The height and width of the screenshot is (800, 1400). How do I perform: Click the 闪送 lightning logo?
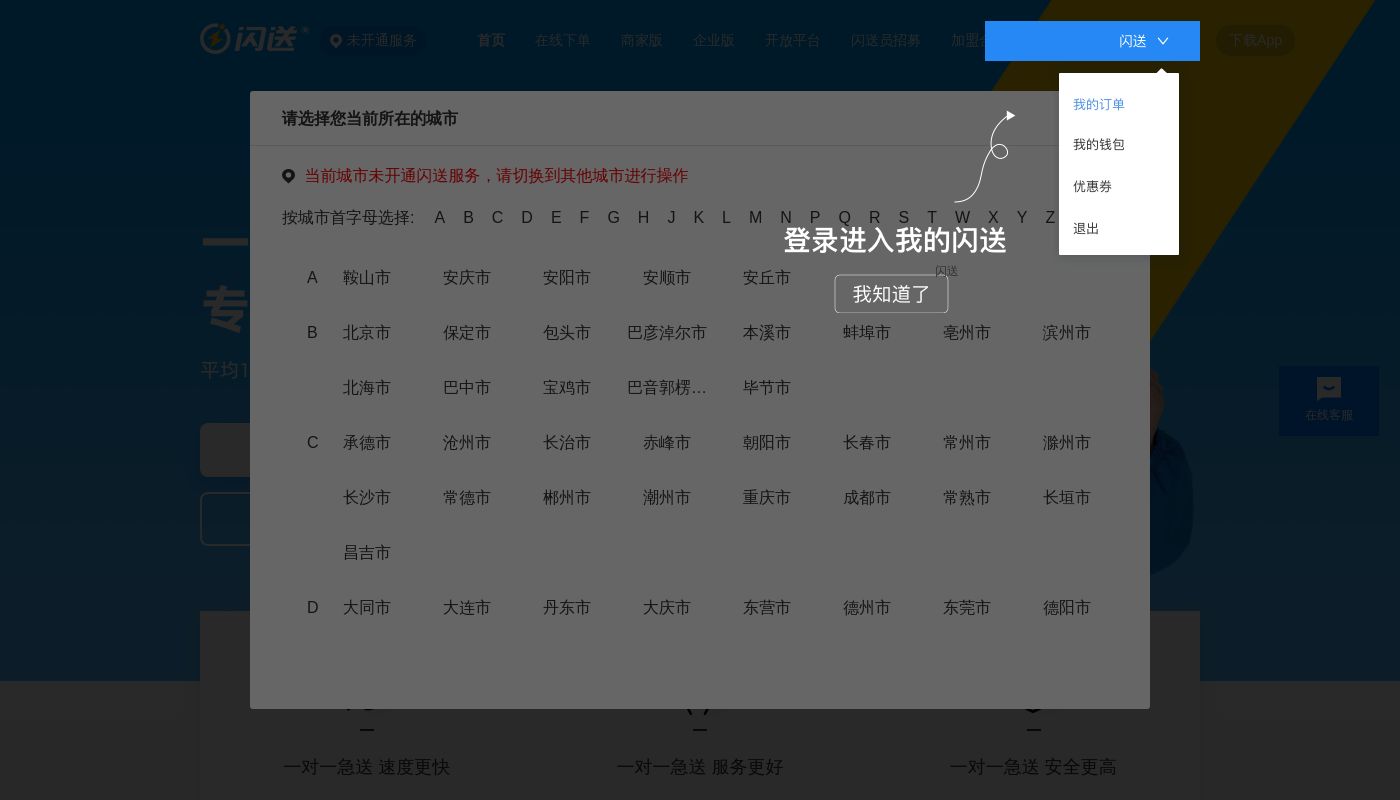[254, 38]
